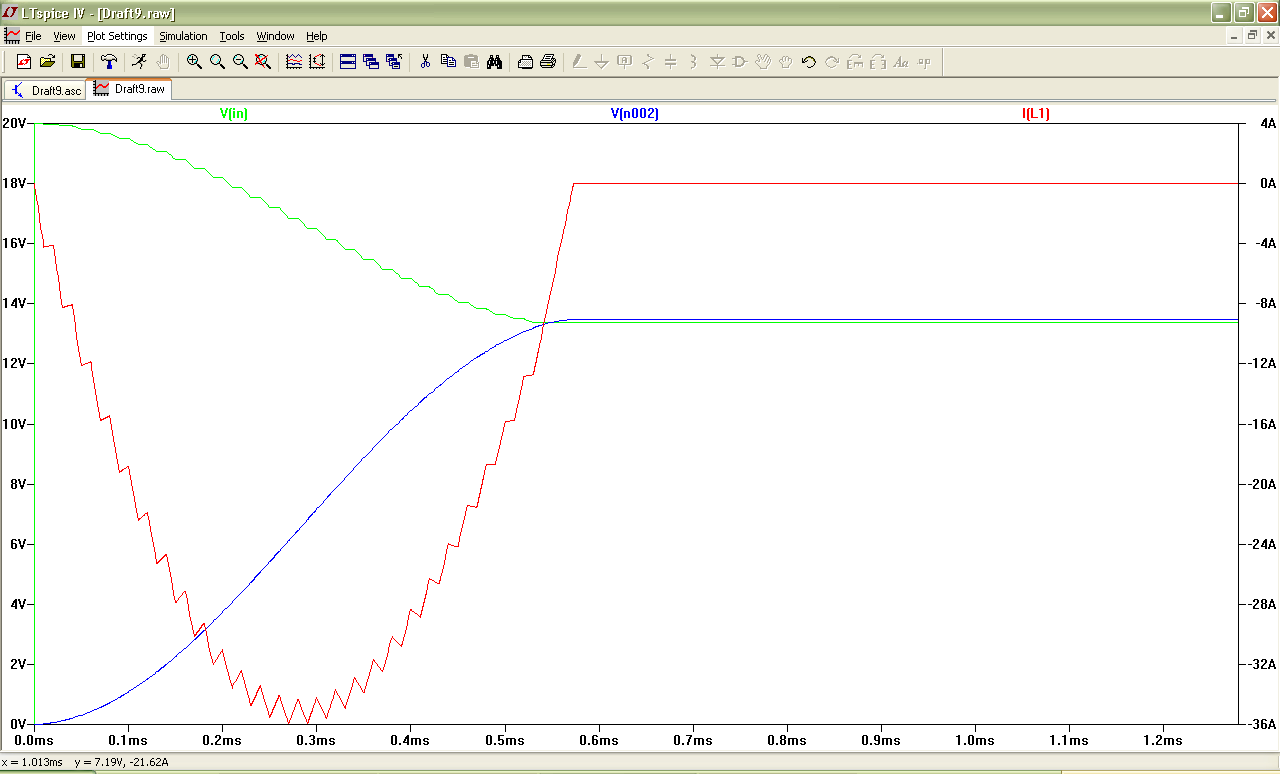
Task: Open the Tools menu
Action: click(232, 36)
